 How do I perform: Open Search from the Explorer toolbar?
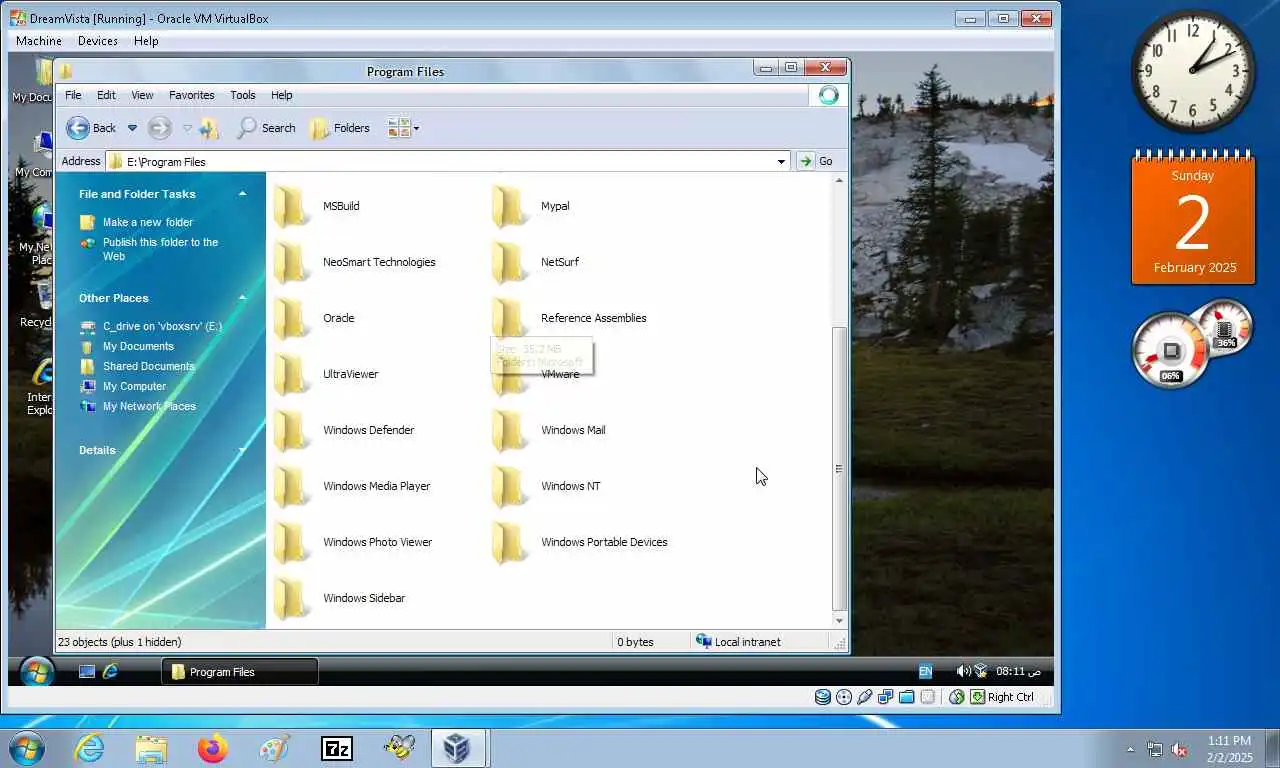(x=266, y=128)
